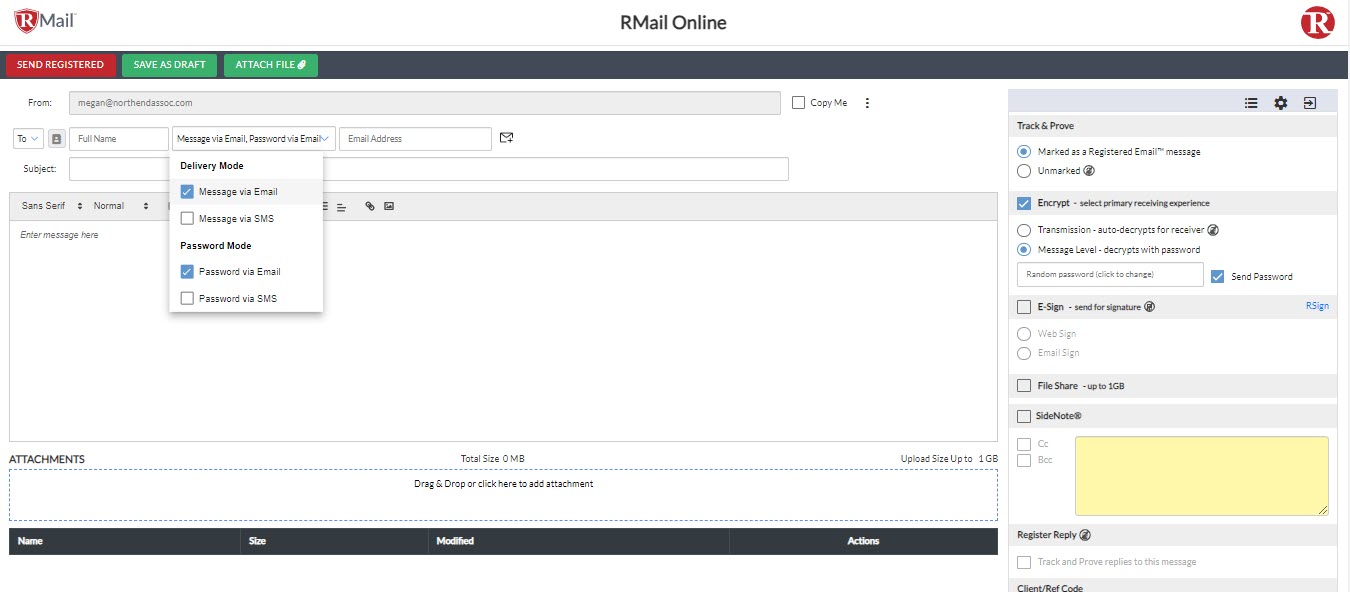Image resolution: width=1350 pixels, height=592 pixels.
Task: Click the Subject input field
Action: click(x=429, y=169)
